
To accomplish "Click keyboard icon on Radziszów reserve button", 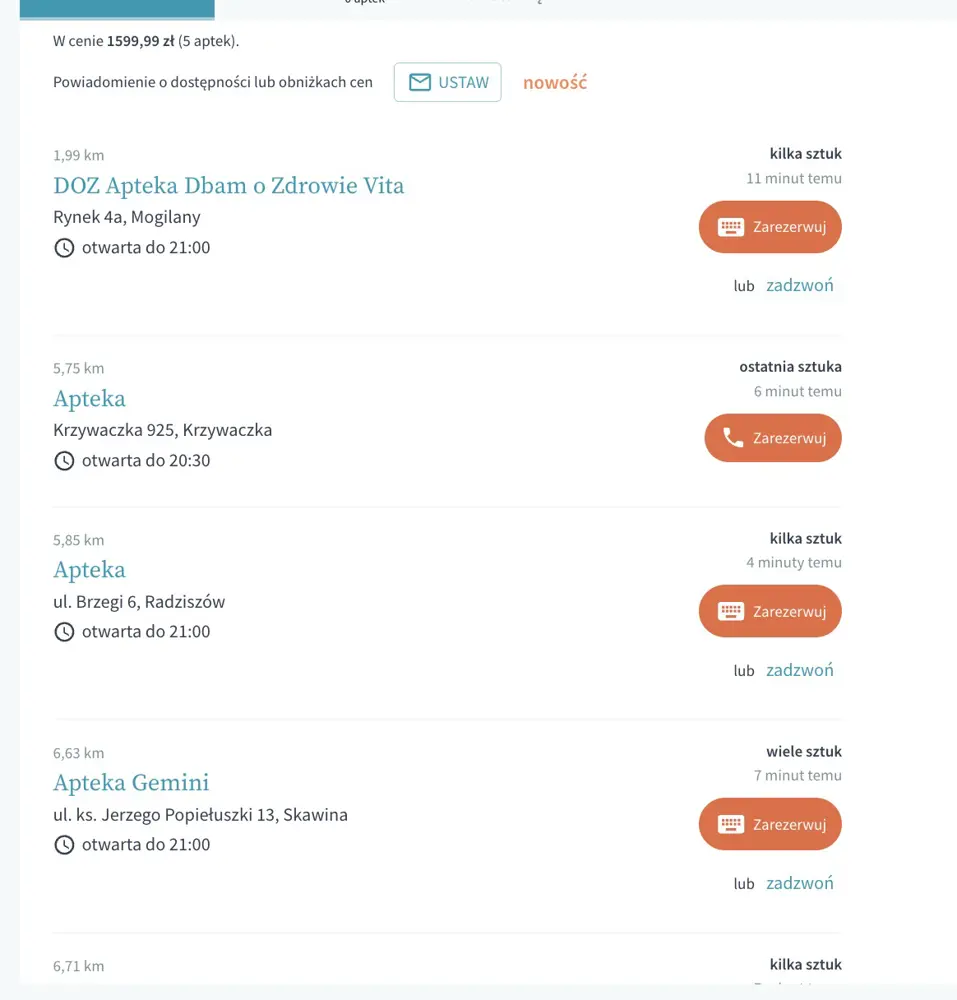I will click(x=731, y=612).
